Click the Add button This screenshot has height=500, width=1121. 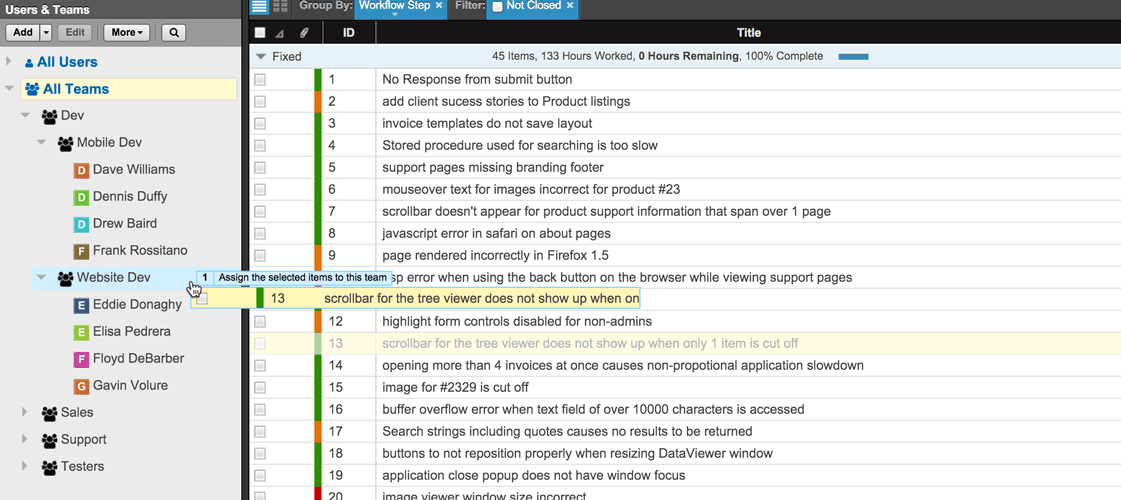coord(23,32)
